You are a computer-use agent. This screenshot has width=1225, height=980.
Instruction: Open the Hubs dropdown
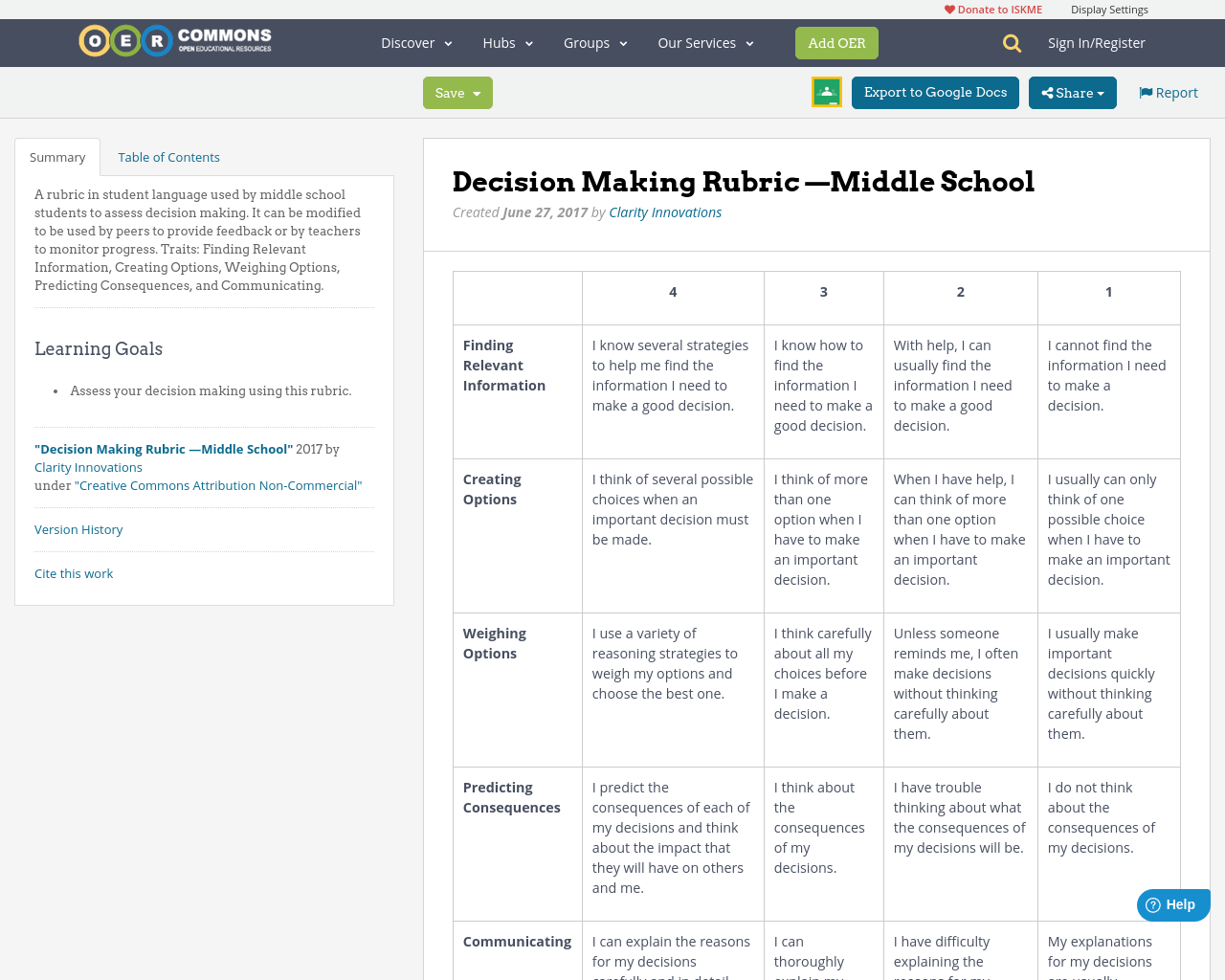click(x=507, y=42)
